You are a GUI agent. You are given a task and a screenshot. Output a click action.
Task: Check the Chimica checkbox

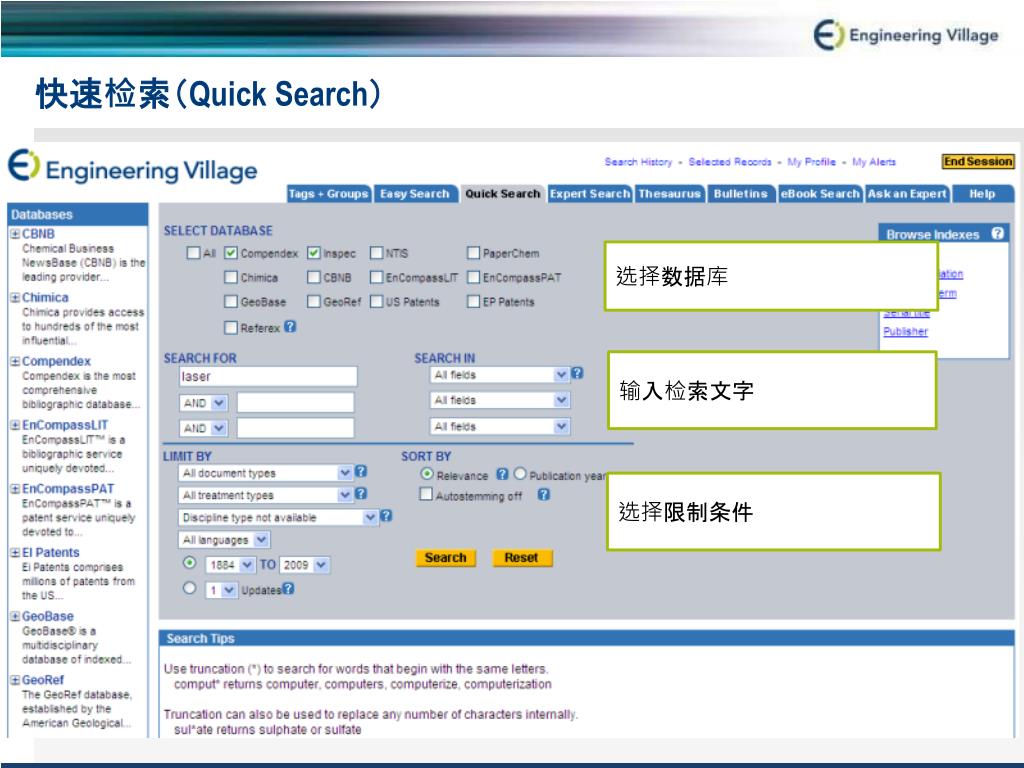231,277
